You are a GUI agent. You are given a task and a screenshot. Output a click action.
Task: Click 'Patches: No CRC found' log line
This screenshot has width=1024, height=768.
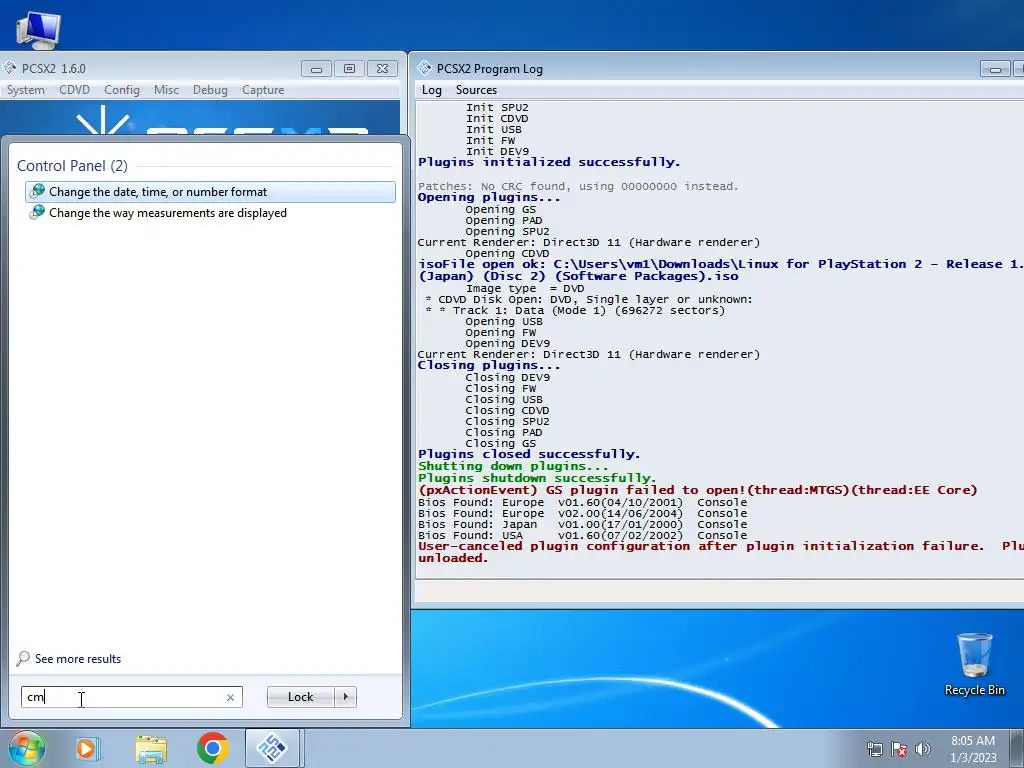578,186
